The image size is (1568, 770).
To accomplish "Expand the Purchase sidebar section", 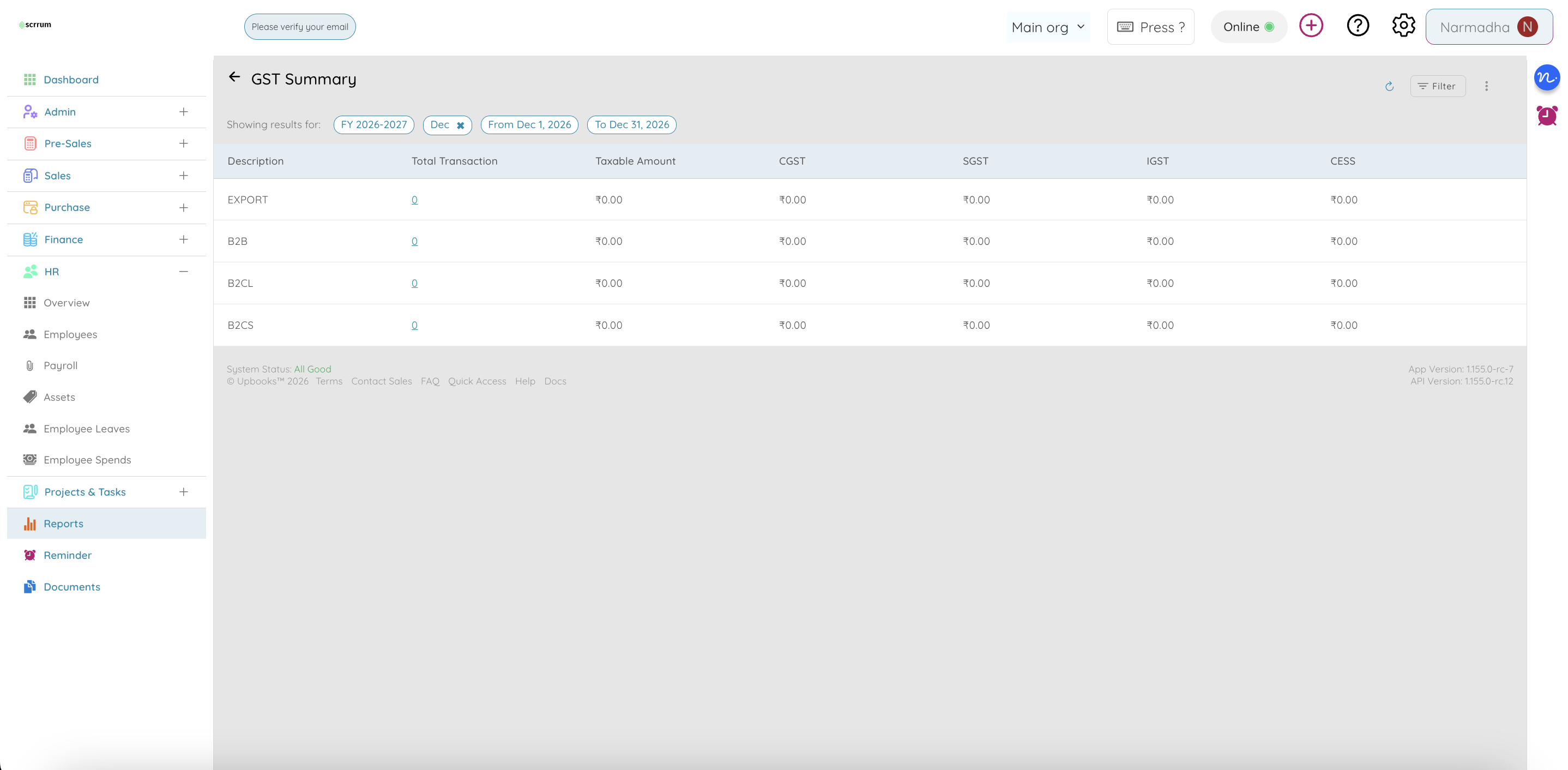I will click(x=183, y=208).
